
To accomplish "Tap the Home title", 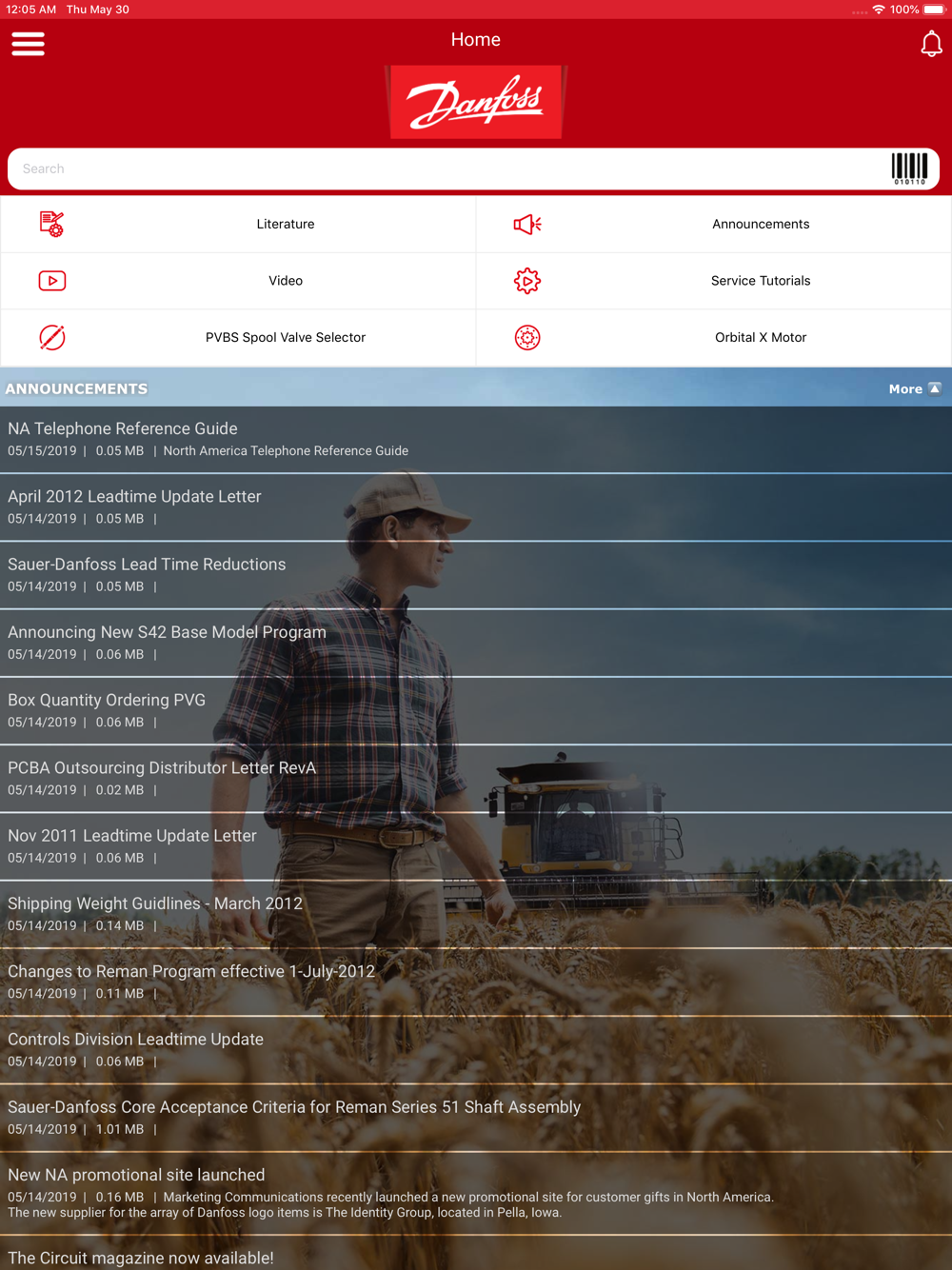I will click(x=476, y=40).
